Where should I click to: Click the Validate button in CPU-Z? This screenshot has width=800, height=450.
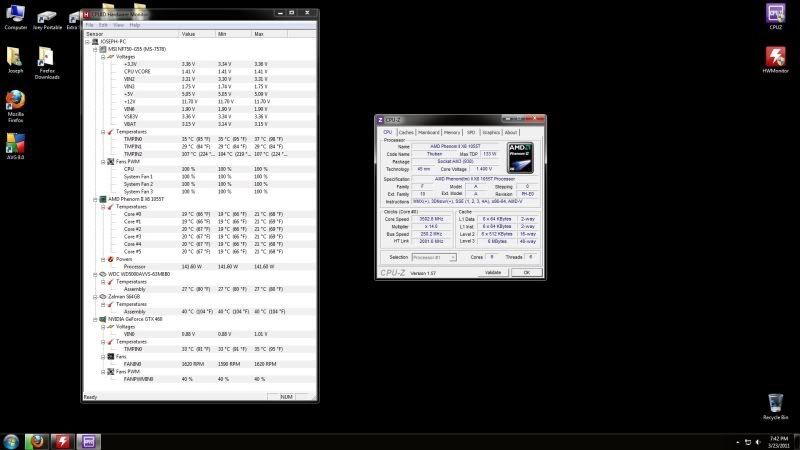(493, 272)
